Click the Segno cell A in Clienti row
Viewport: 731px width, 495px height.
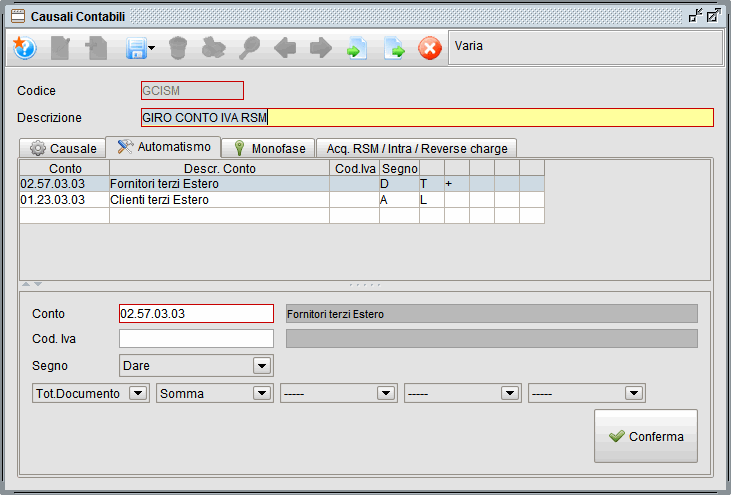(x=400, y=199)
